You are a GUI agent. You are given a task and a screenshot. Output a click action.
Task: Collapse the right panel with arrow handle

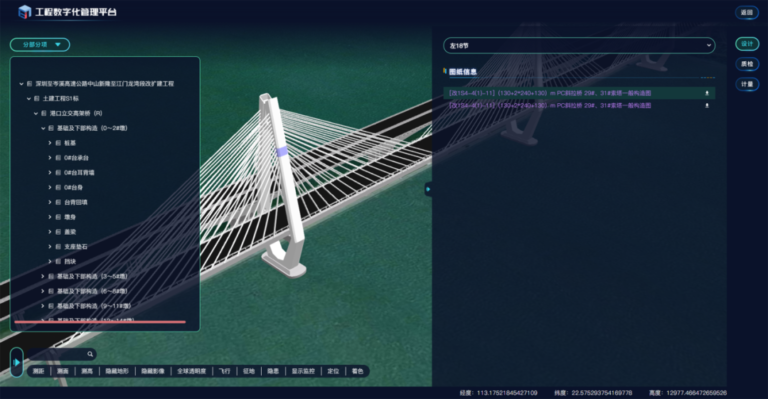(x=428, y=189)
